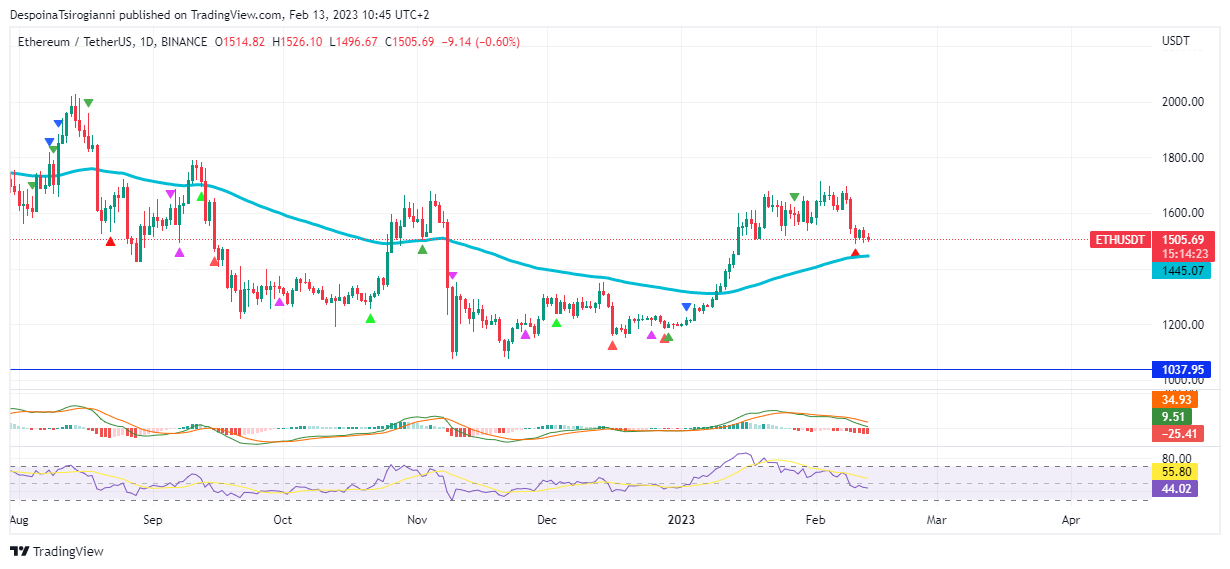Click the blue 1445.07 moving average label
The width and height of the screenshot is (1230, 569).
point(1181,270)
